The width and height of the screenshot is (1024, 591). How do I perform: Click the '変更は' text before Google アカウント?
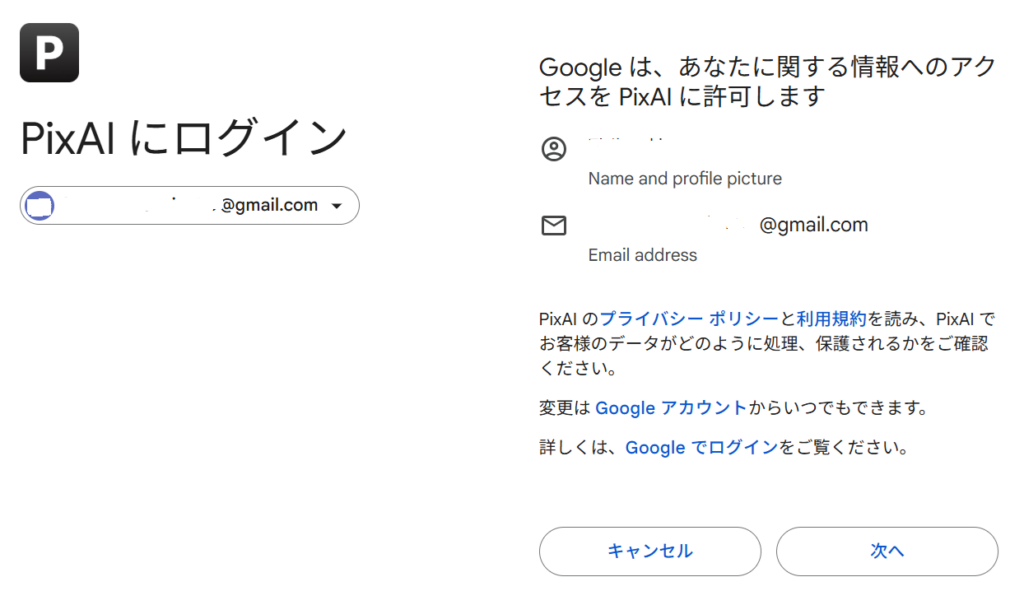(565, 408)
